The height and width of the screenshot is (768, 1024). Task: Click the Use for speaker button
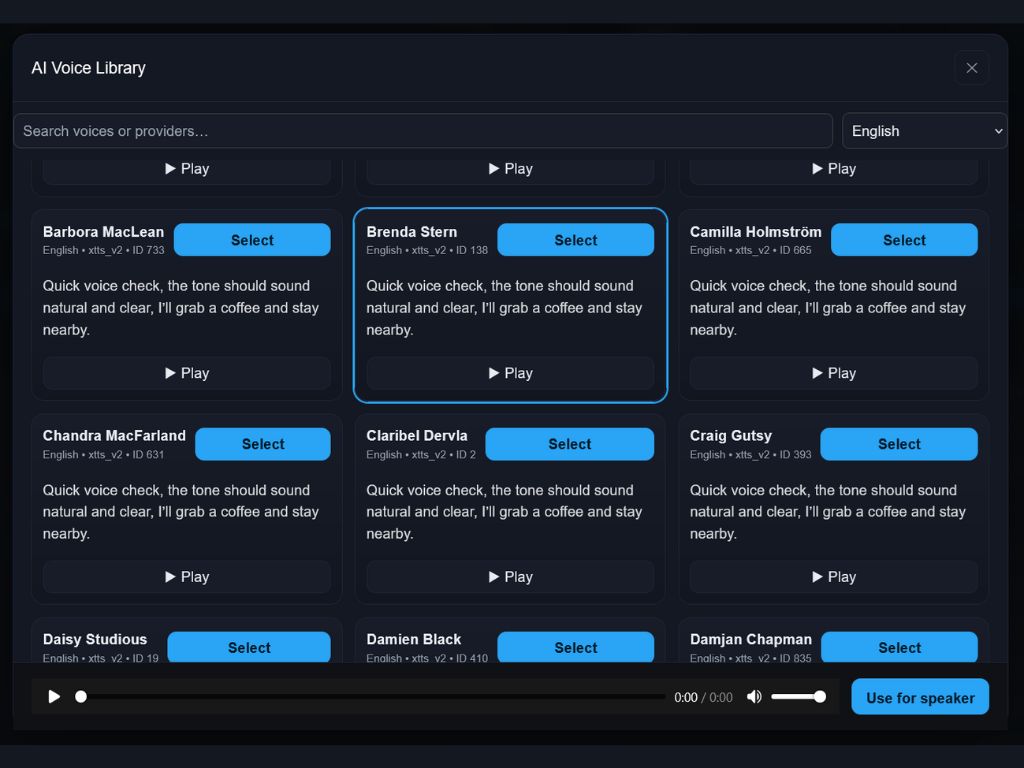click(x=919, y=696)
